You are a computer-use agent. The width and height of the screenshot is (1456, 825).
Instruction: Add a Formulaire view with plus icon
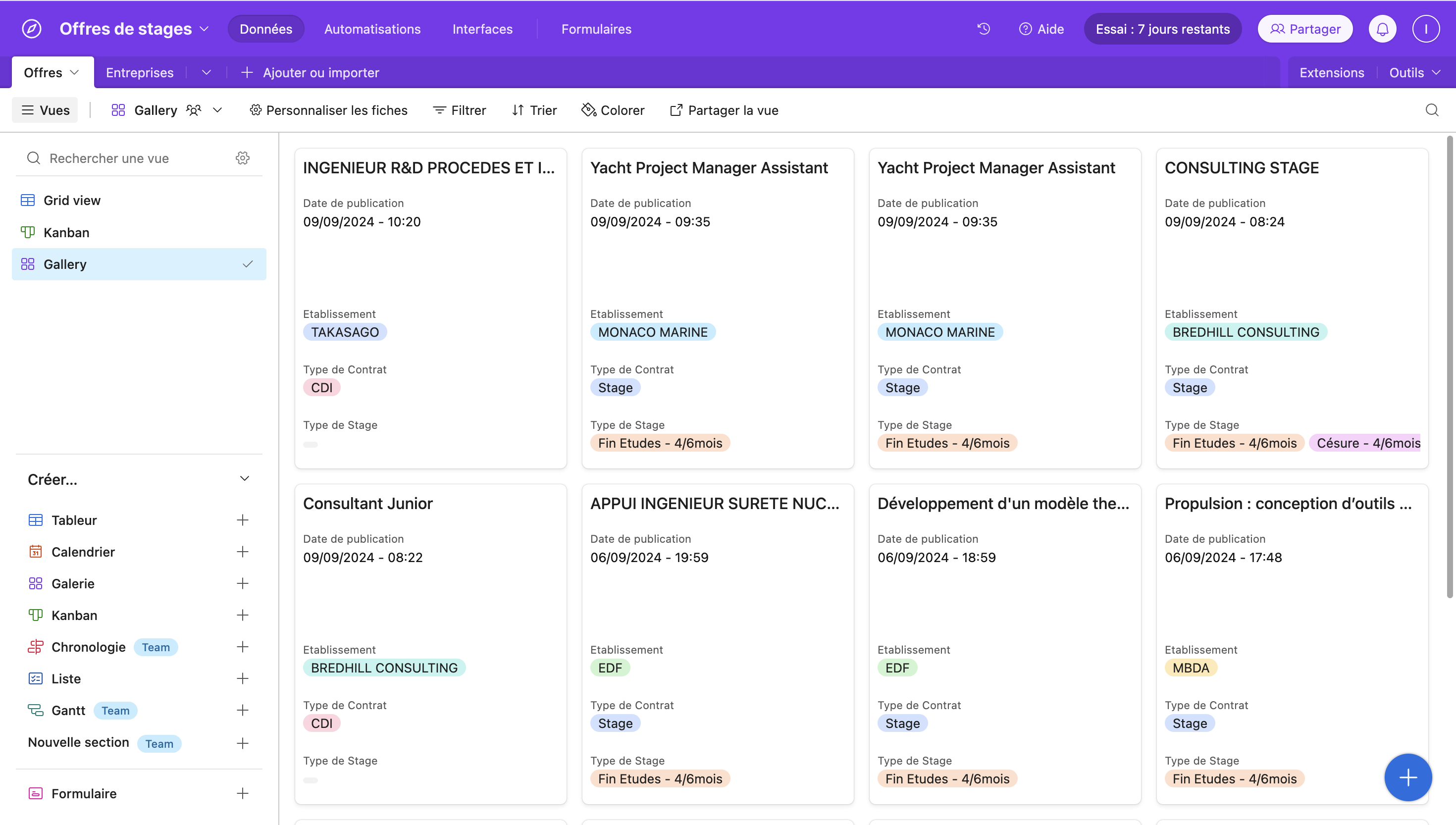point(243,793)
